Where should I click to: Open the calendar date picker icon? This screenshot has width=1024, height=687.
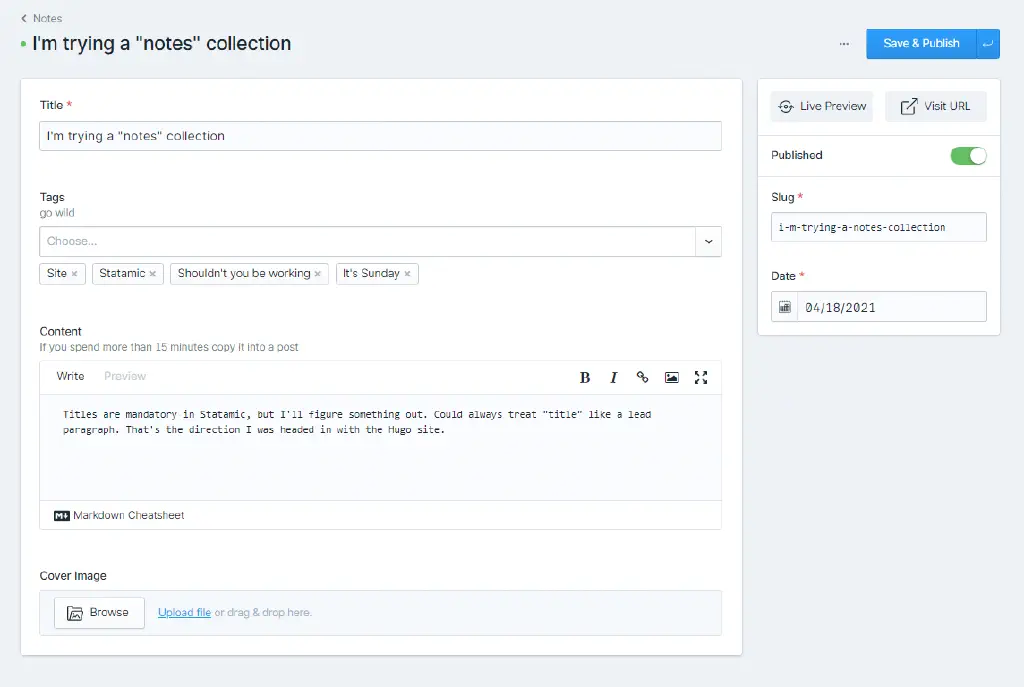pyautogui.click(x=784, y=307)
